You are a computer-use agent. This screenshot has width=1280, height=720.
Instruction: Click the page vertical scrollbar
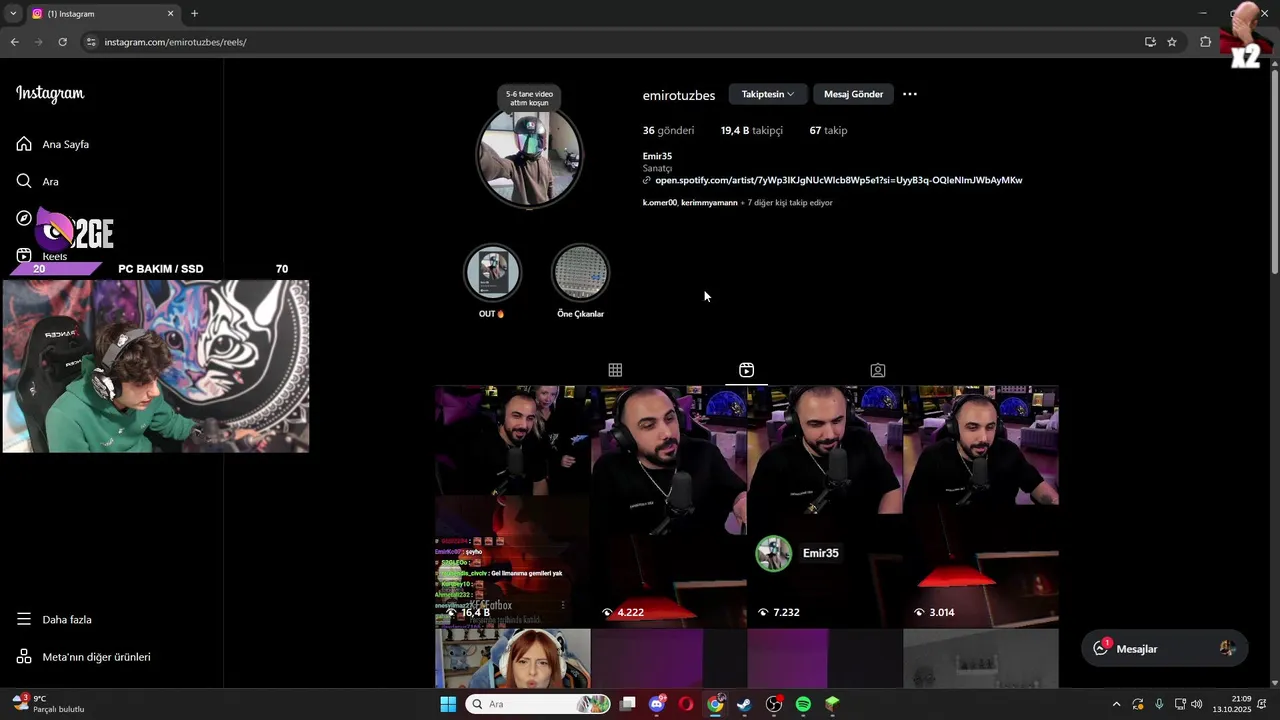click(x=1274, y=170)
